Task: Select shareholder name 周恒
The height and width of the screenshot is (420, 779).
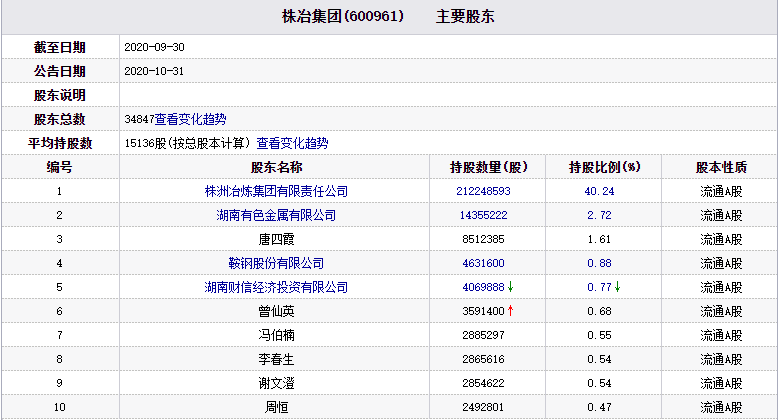Action: [276, 407]
